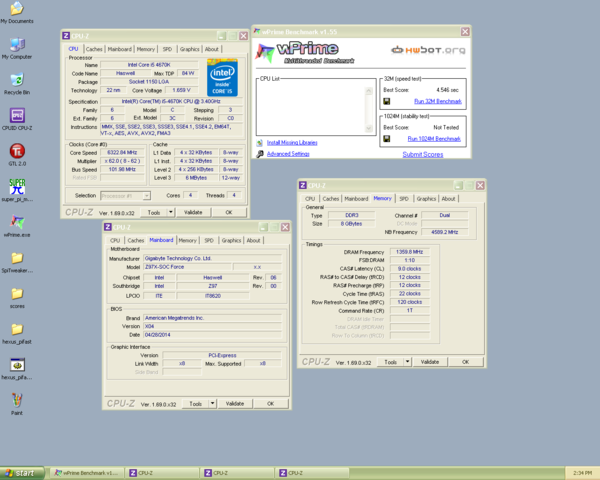Click the Z97X-SOC Force model field
The width and height of the screenshot is (600, 480).
(x=187, y=267)
